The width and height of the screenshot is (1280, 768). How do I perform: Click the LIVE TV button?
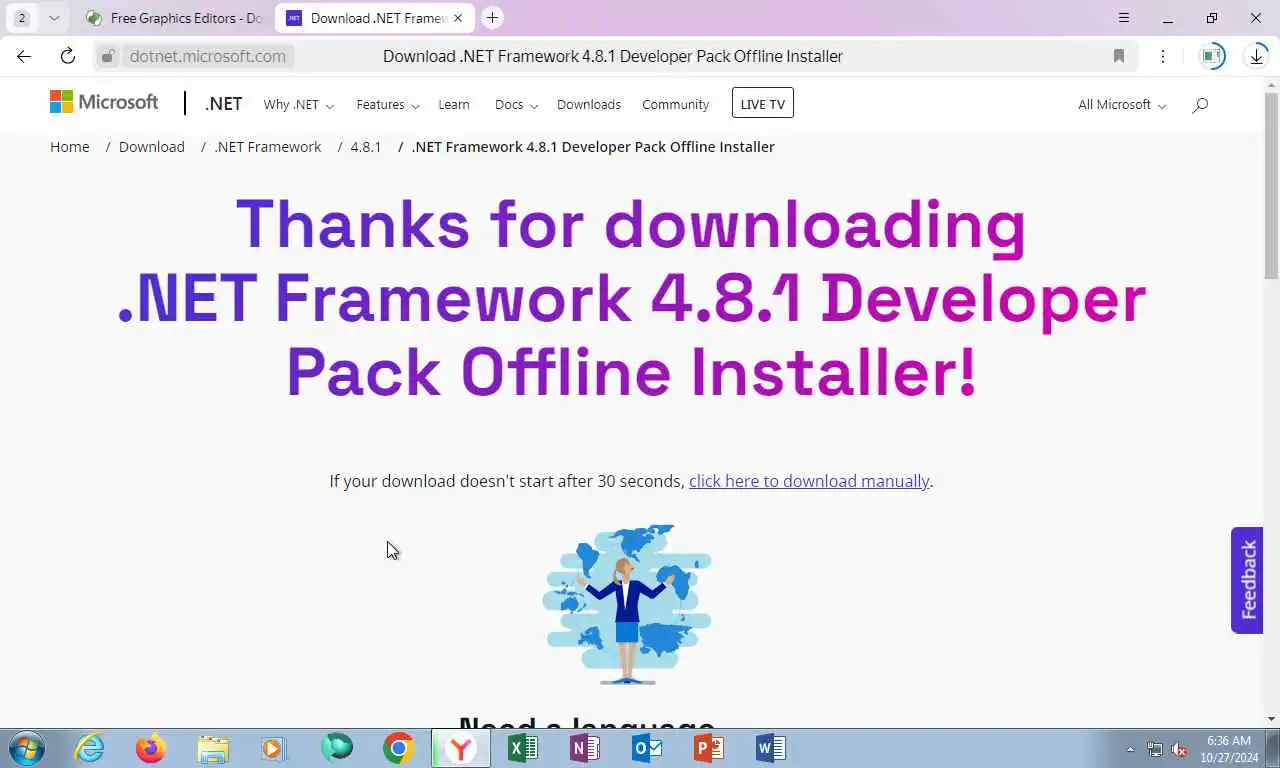[763, 104]
